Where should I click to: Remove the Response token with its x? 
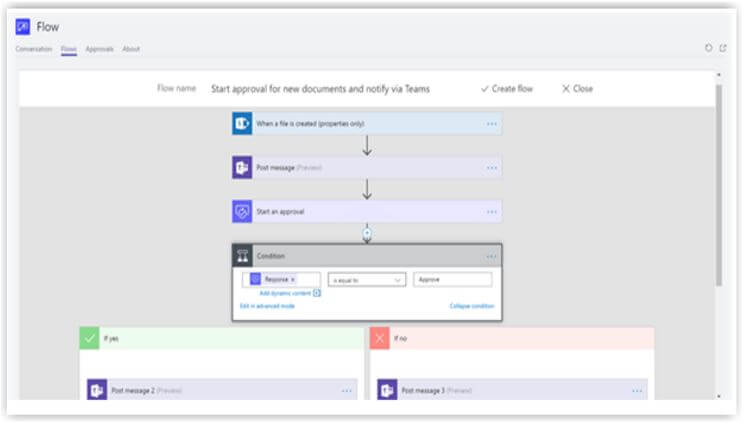coord(293,280)
